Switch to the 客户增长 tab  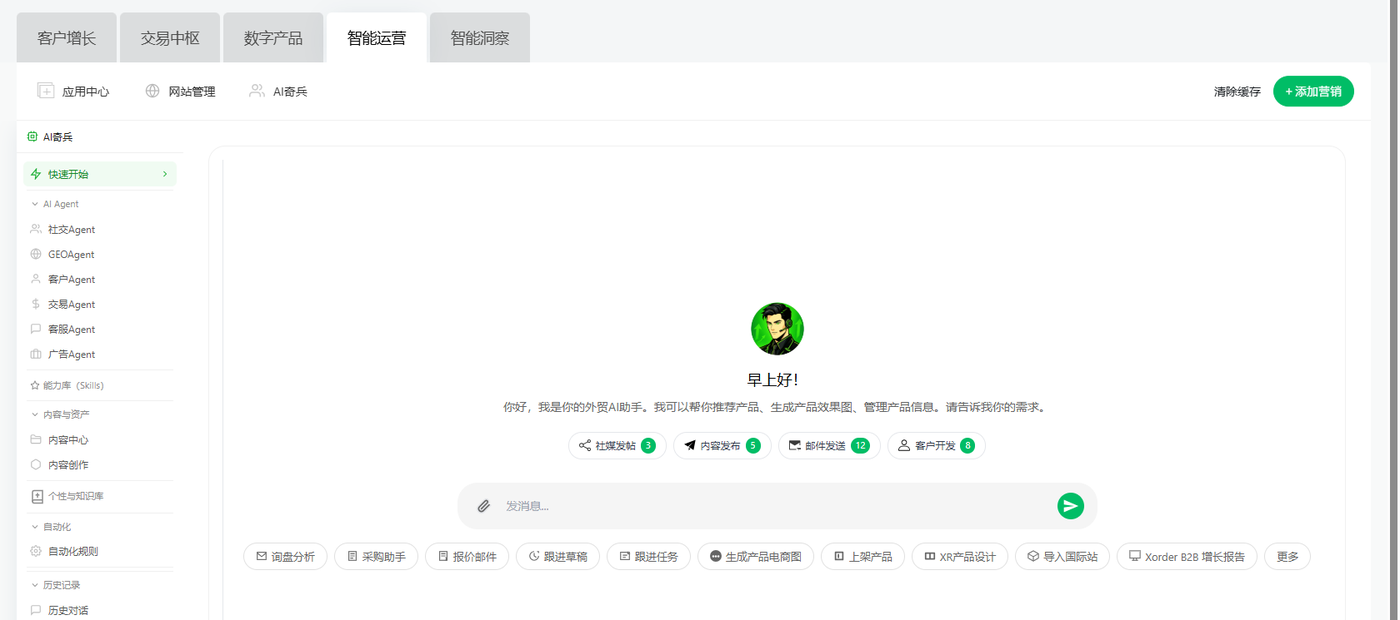tap(67, 38)
